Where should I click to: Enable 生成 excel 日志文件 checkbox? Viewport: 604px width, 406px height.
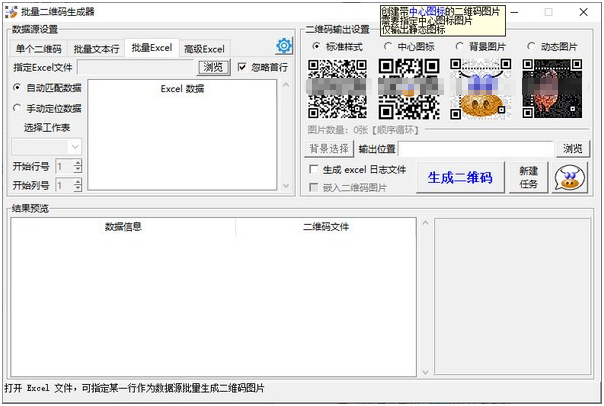(x=314, y=170)
